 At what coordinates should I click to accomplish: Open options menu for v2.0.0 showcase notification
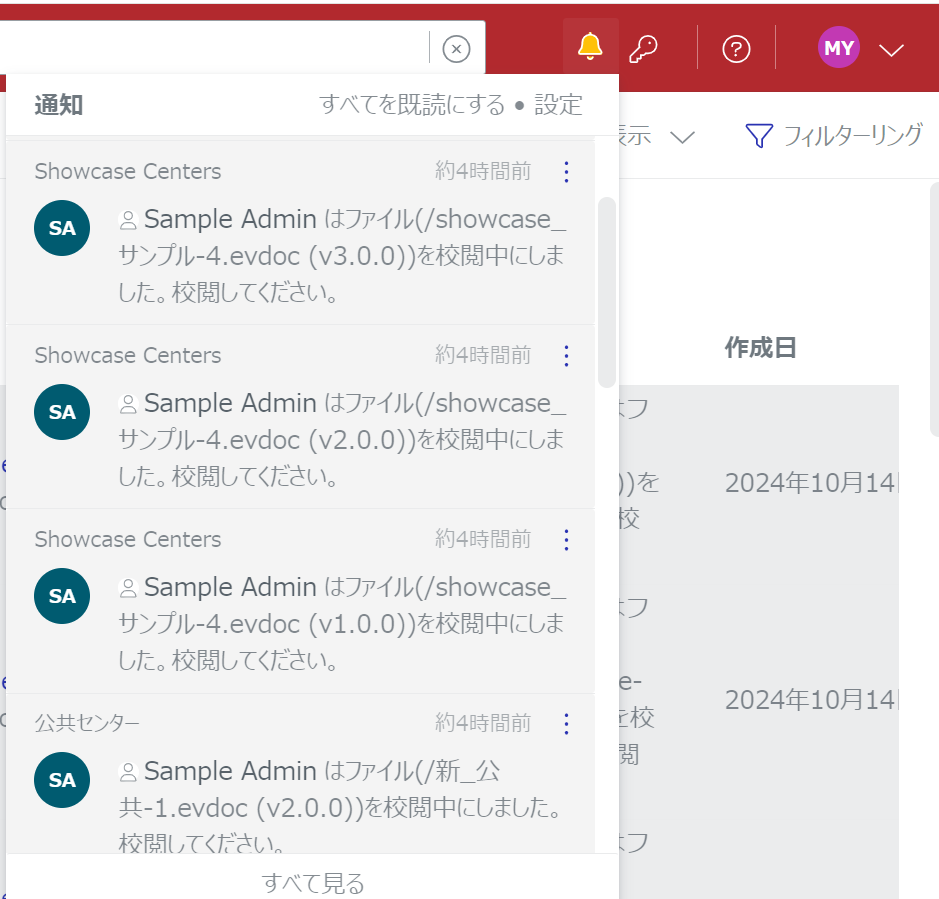[566, 356]
